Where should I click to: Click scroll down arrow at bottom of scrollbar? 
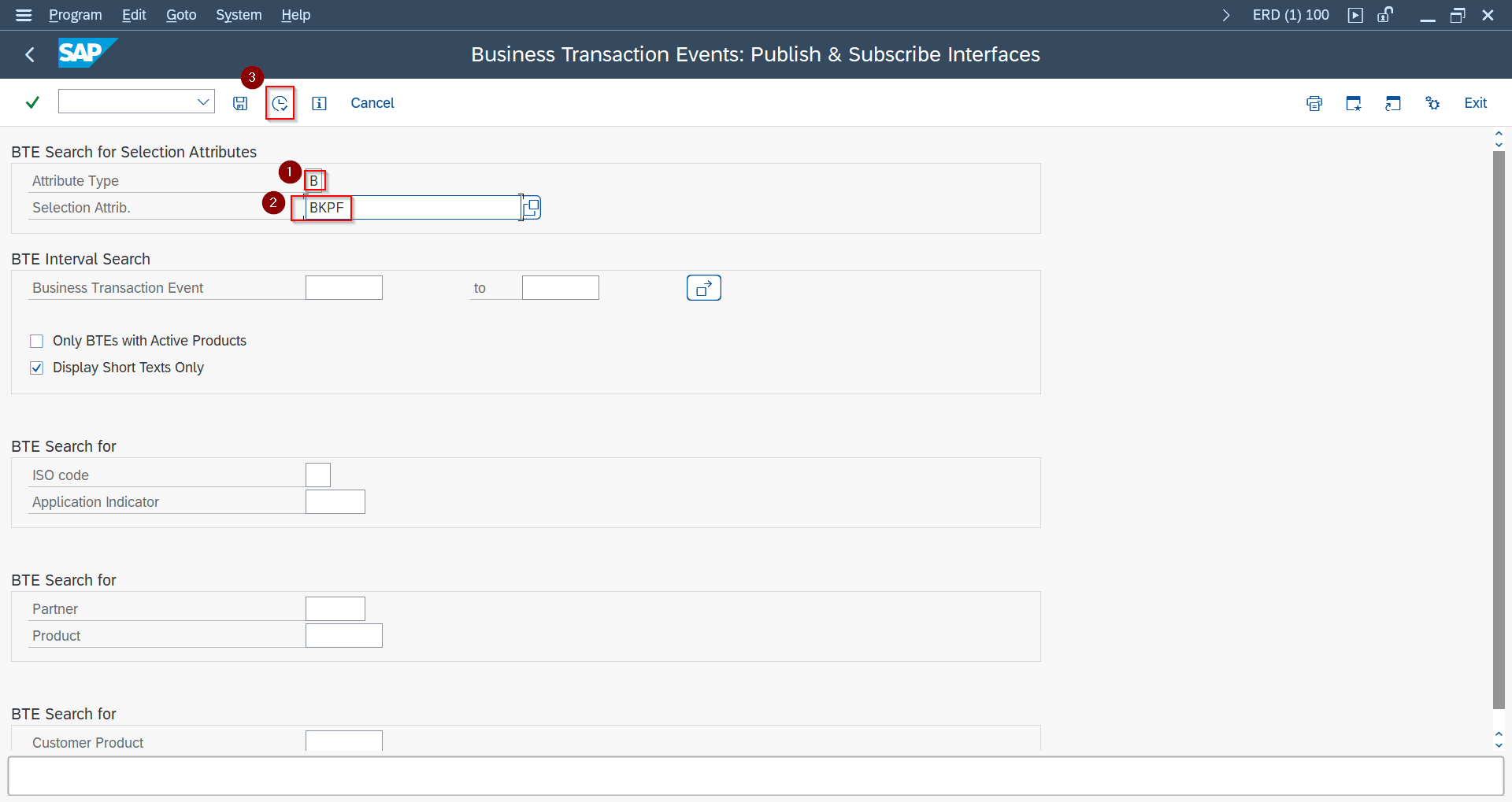1499,745
